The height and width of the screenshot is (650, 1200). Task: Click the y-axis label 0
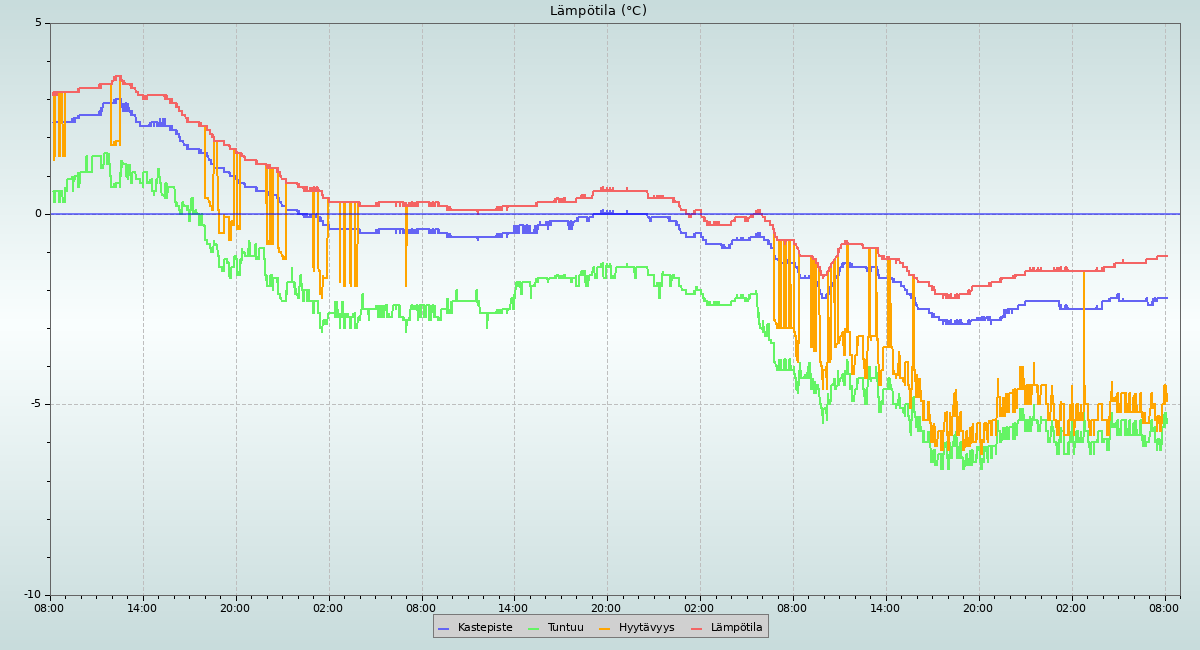39,214
